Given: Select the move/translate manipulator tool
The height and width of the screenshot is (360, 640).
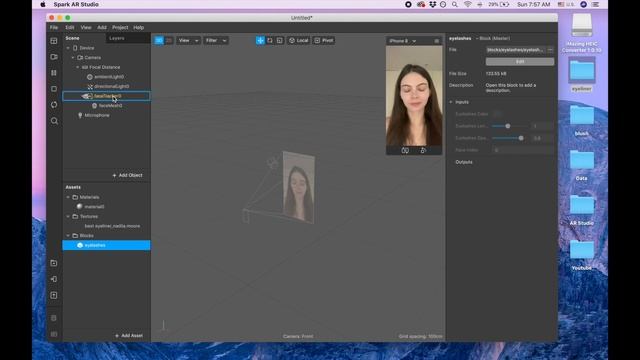Looking at the screenshot, I should tap(260, 40).
